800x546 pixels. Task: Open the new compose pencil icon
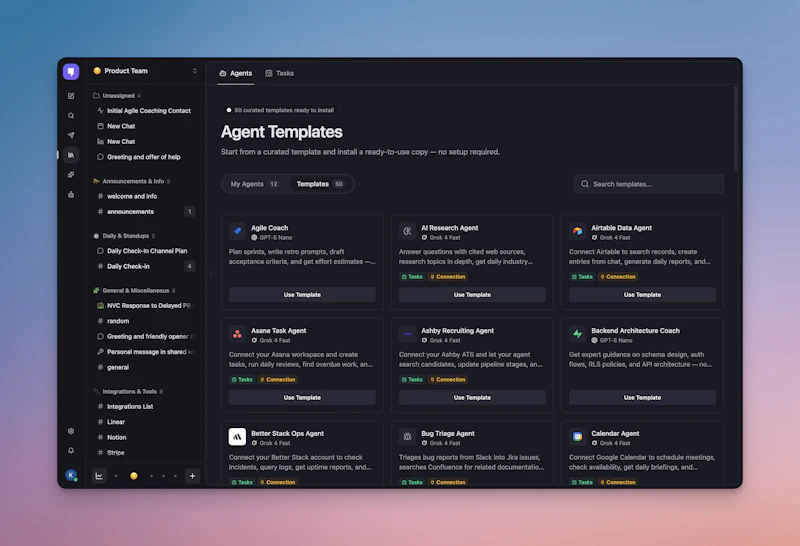(71, 96)
